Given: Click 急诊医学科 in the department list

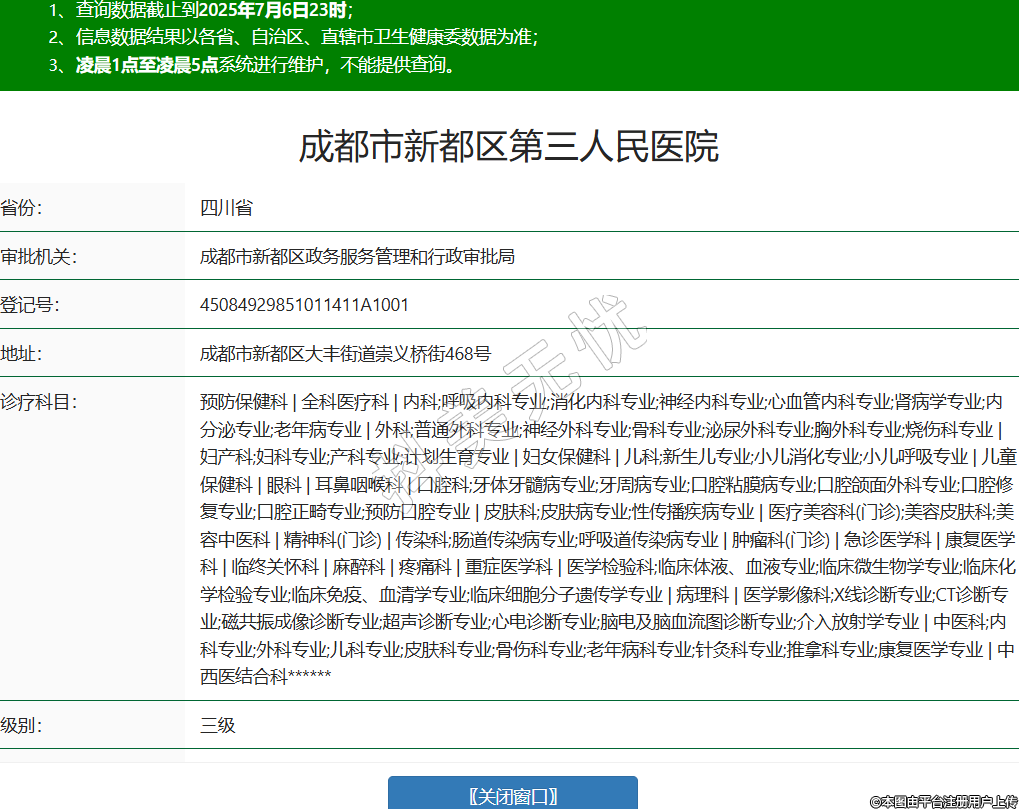Looking at the screenshot, I should [885, 540].
